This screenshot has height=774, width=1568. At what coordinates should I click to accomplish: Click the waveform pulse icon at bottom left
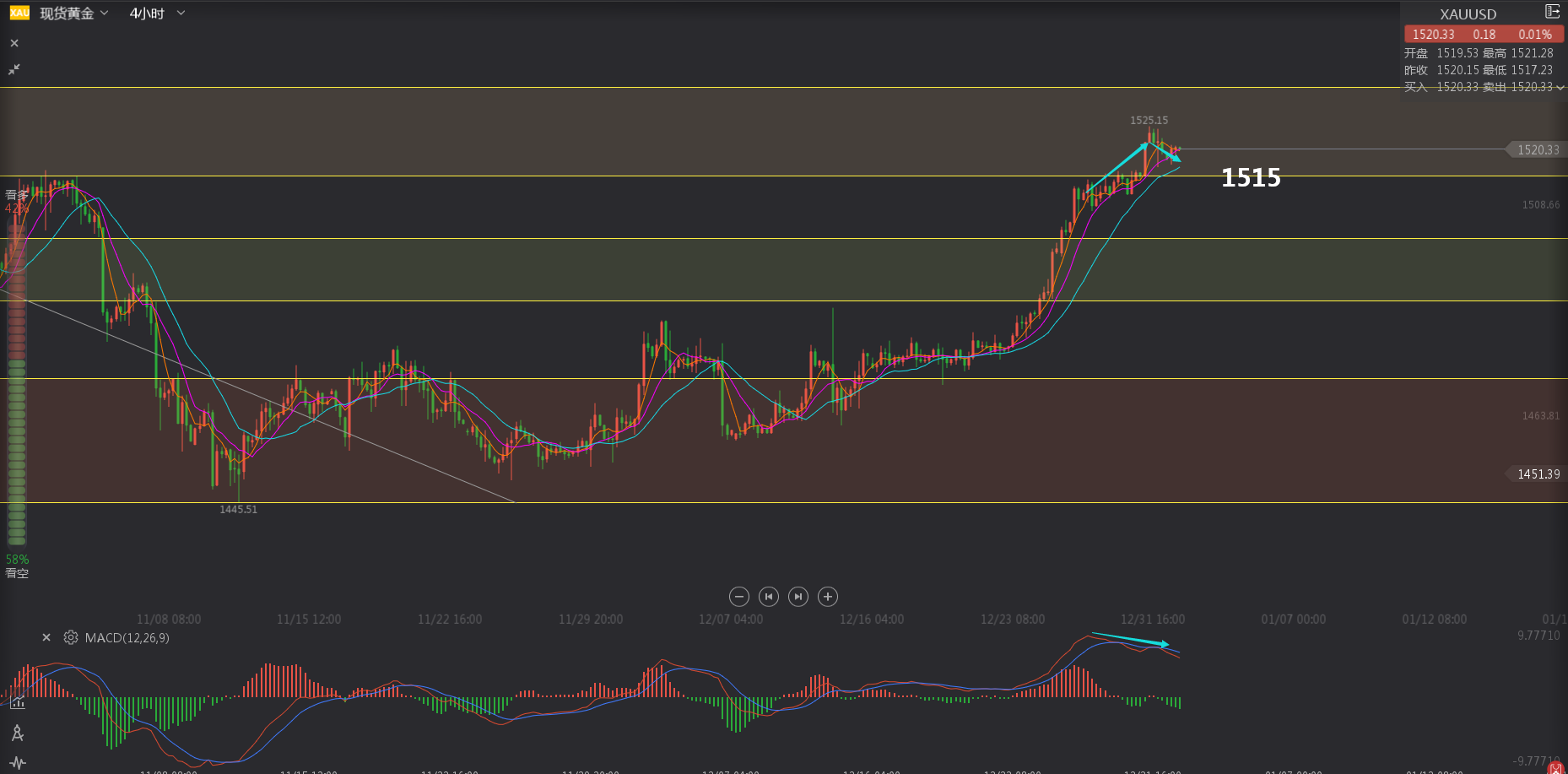tap(18, 762)
